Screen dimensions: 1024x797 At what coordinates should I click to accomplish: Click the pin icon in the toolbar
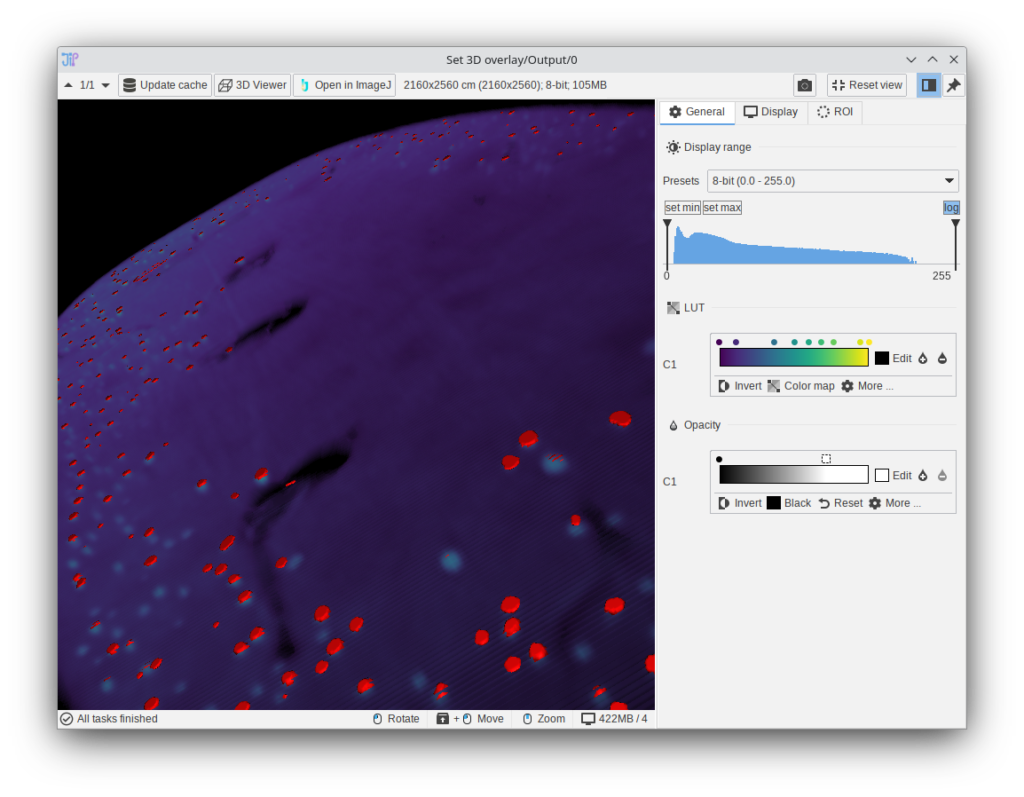click(x=953, y=85)
